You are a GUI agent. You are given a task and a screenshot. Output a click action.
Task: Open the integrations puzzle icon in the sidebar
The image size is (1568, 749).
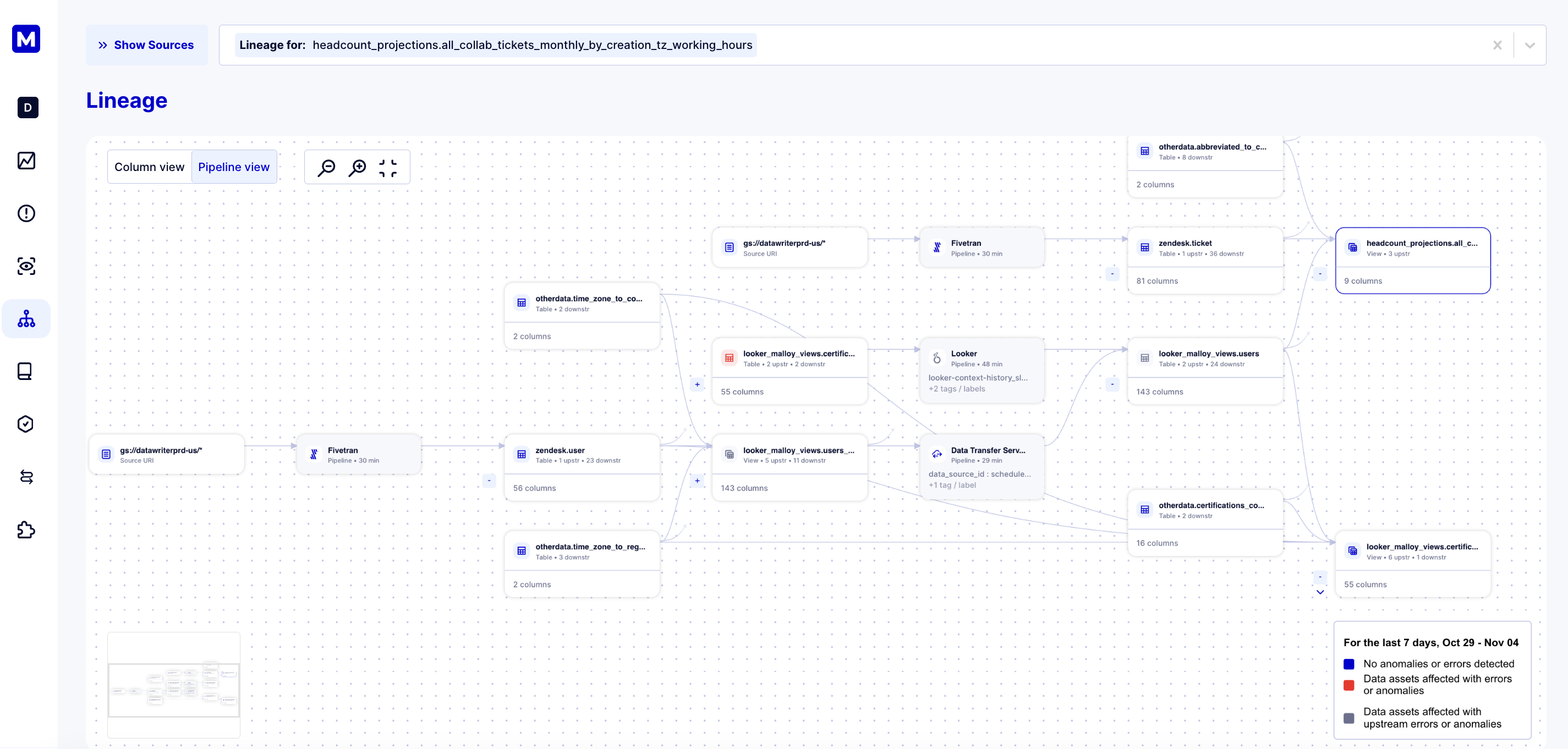click(26, 530)
